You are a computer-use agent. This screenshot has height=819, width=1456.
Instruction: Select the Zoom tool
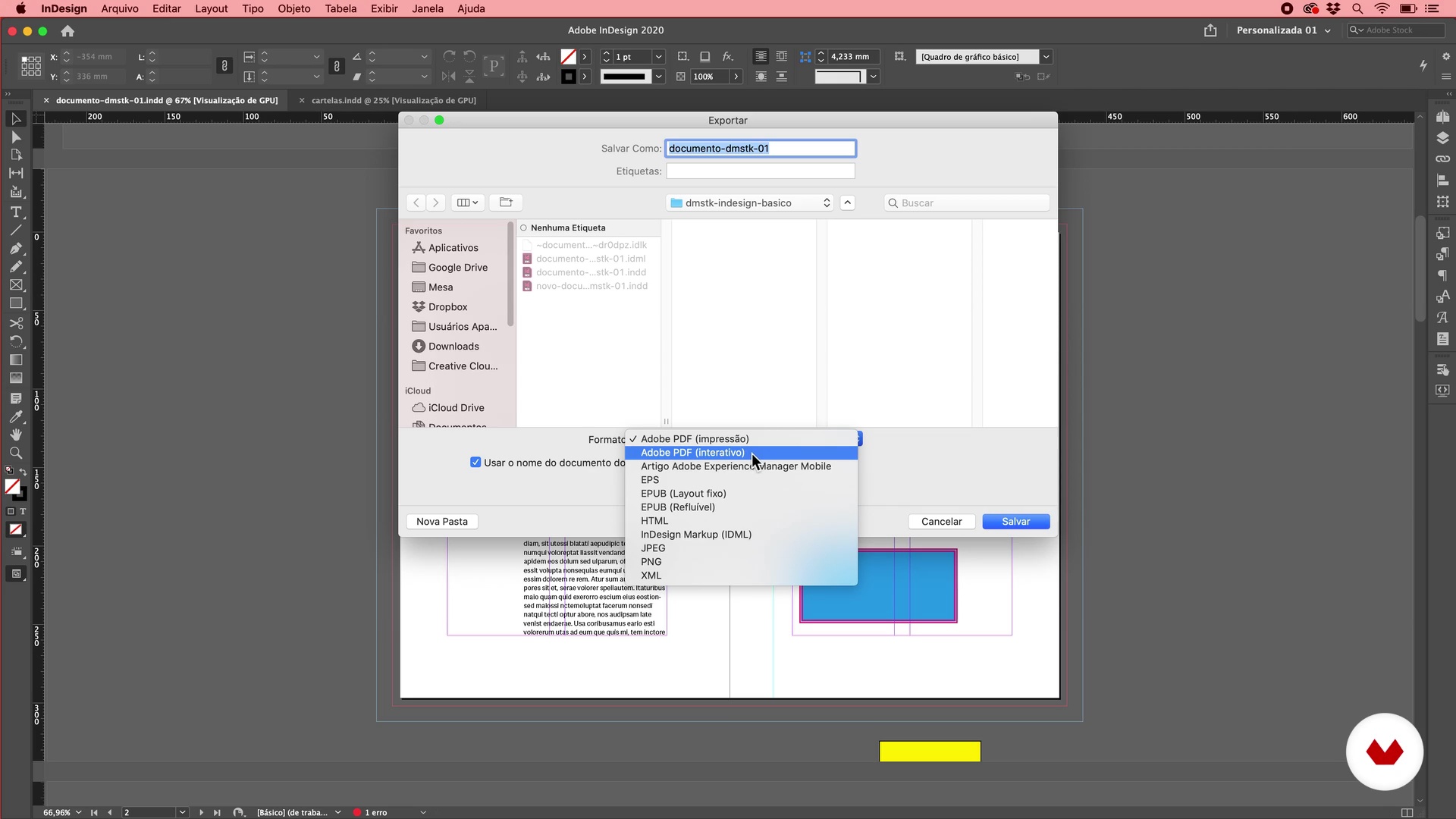[x=15, y=453]
